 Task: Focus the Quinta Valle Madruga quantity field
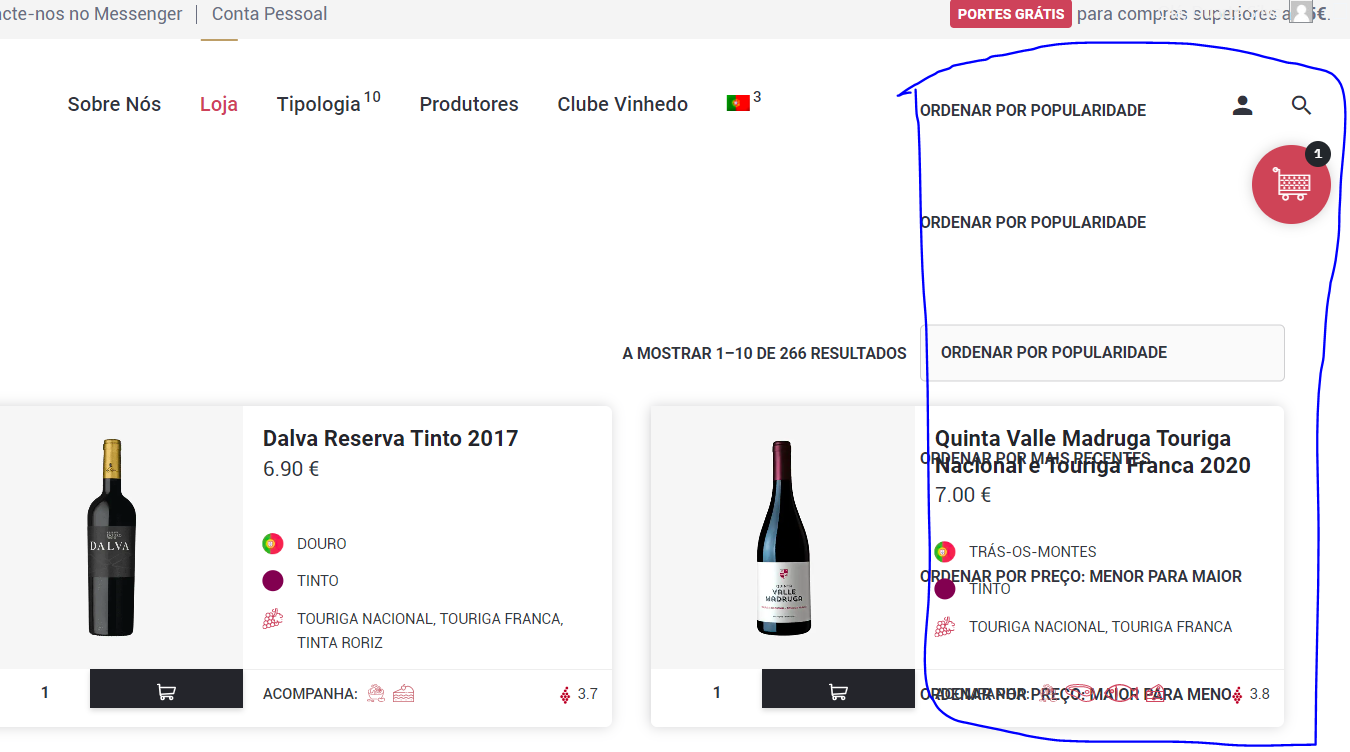click(x=717, y=692)
